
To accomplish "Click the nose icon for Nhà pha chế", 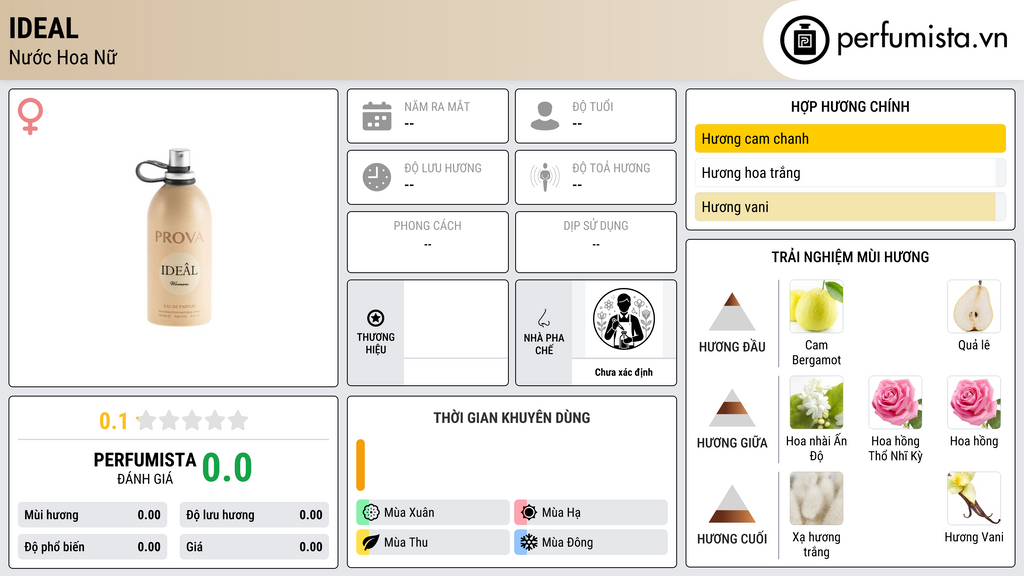I will click(x=543, y=318).
